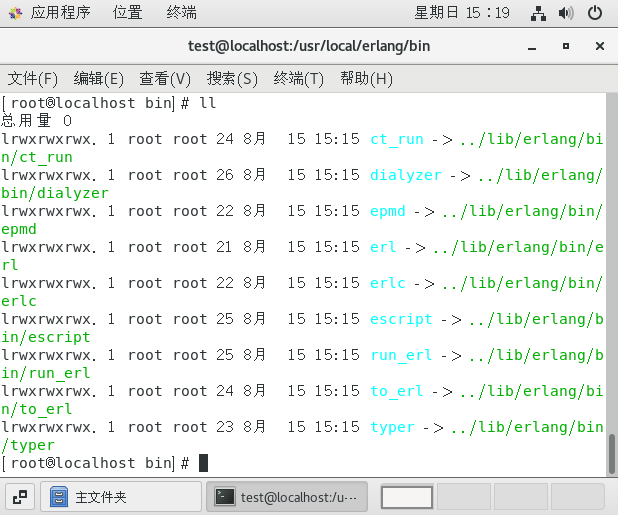This screenshot has width=618, height=515.
Task: Select the first workspace in switcher
Action: [407, 497]
